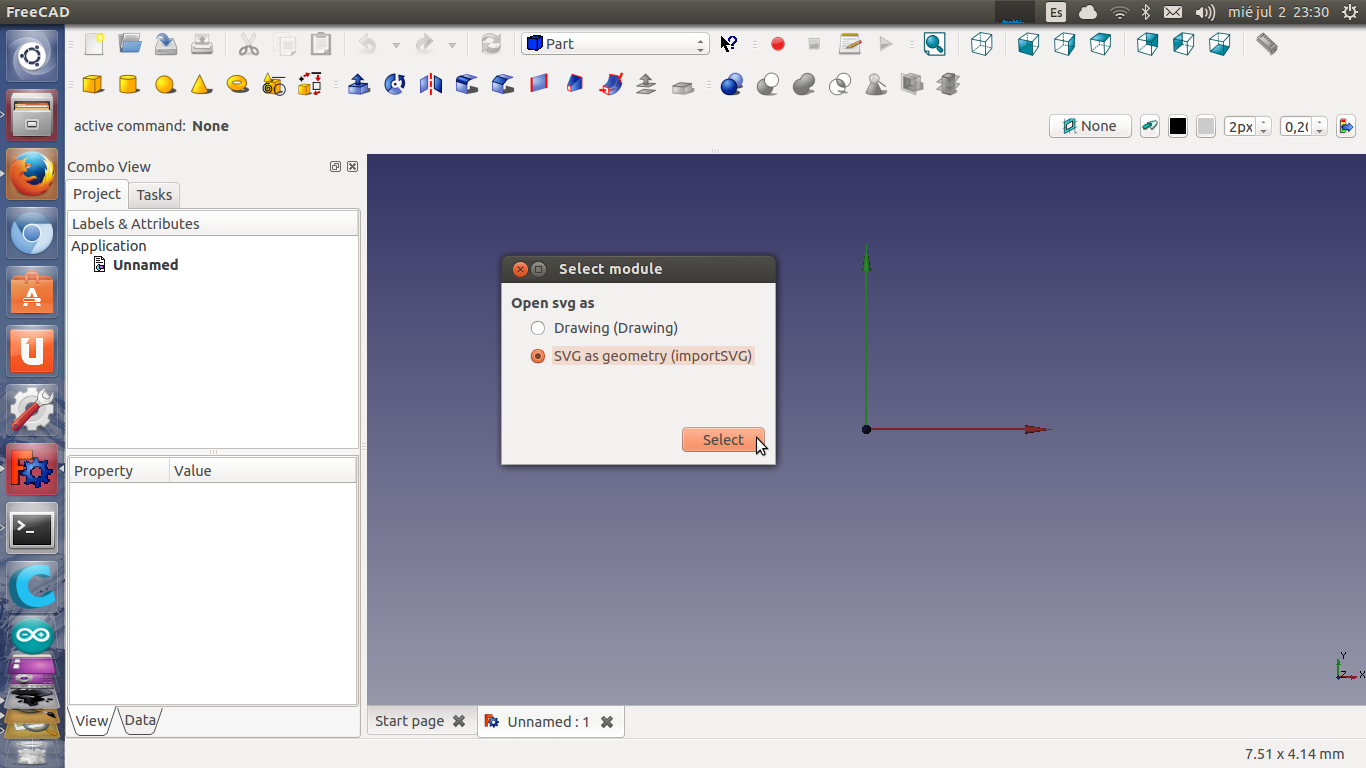Choose SVG as geometry (importSVG) option

(538, 356)
